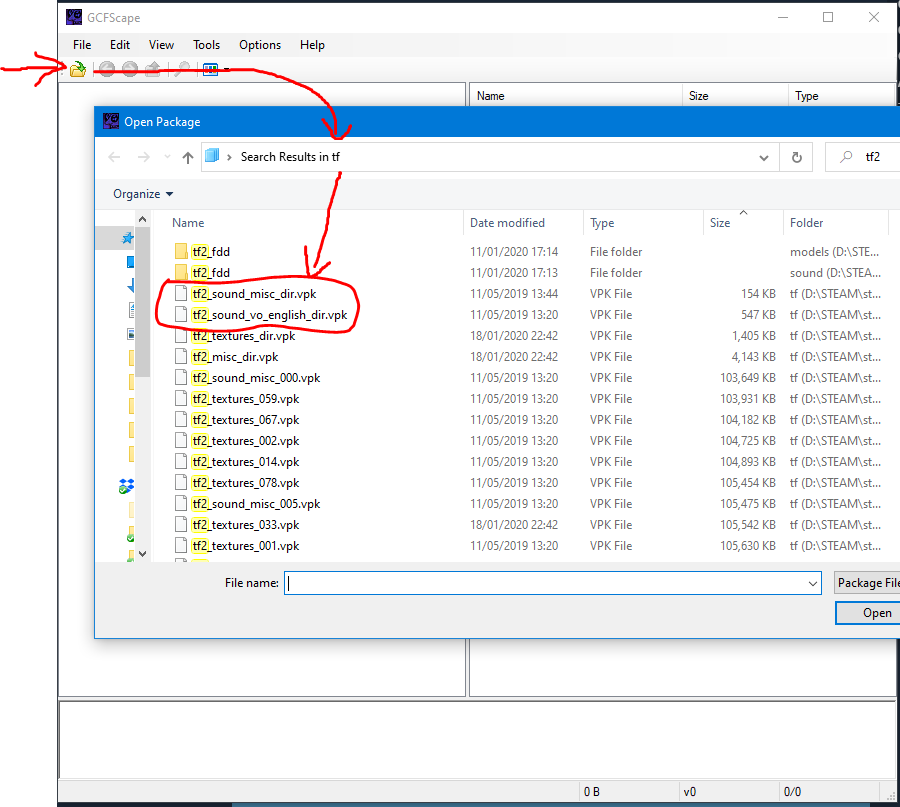Screen dimensions: 900x807
Task: Click Type column header in GCFScape file list
Action: [841, 96]
